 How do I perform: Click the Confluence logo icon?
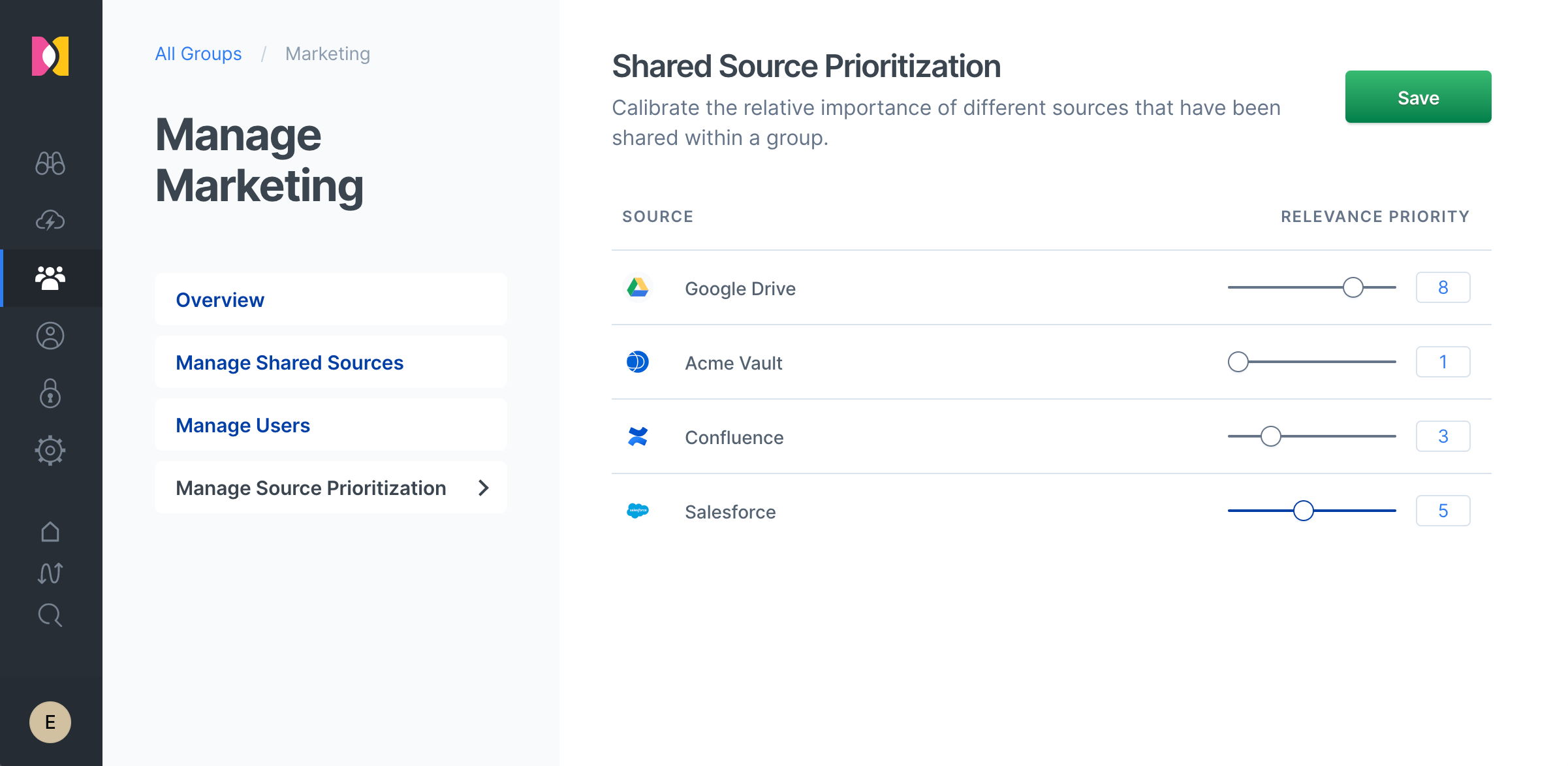tap(638, 436)
